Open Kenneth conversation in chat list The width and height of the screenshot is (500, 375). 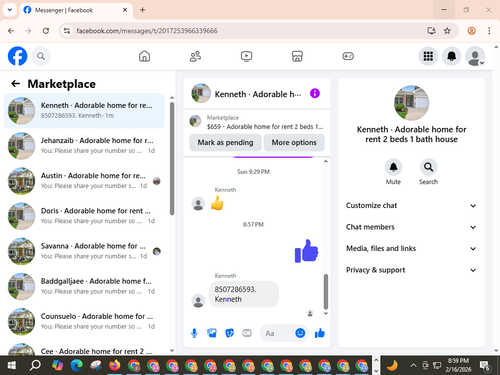click(84, 111)
